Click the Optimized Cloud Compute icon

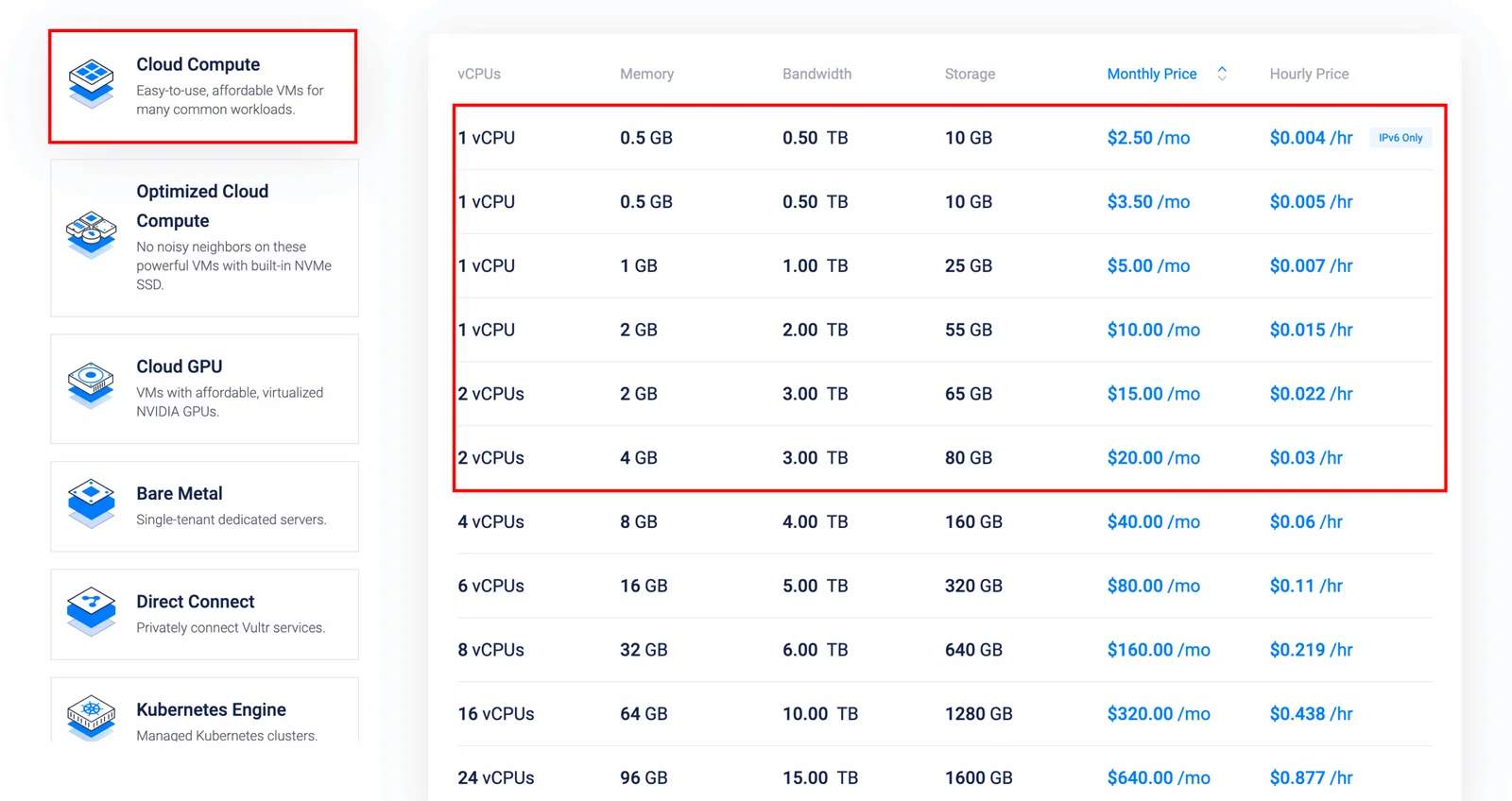(91, 233)
